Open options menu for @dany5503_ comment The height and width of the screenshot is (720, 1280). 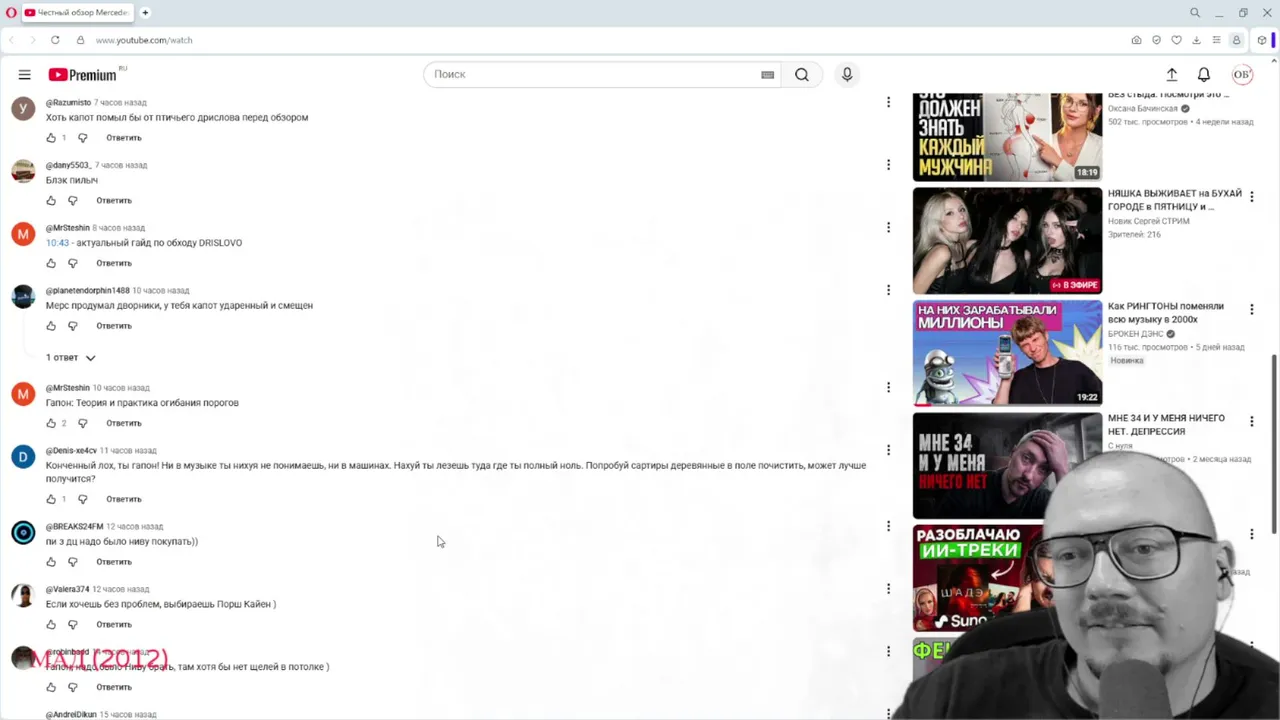pos(888,165)
